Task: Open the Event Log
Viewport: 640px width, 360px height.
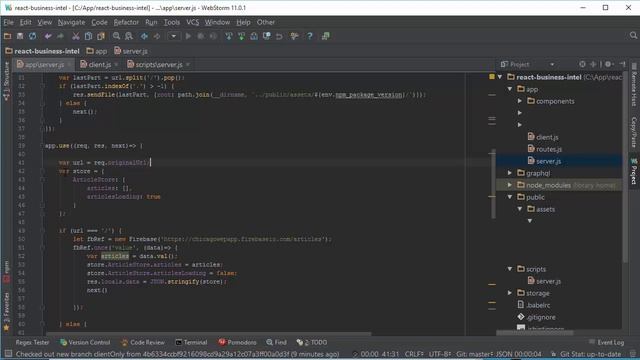Action: click(606, 342)
